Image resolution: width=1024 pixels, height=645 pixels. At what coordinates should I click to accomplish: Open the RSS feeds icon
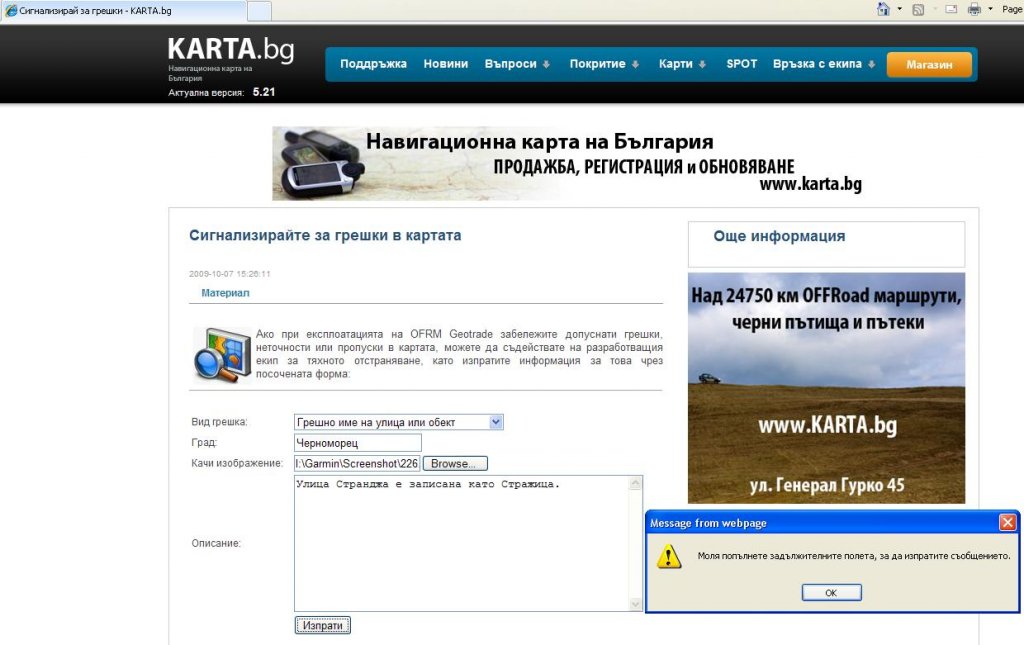[x=918, y=10]
